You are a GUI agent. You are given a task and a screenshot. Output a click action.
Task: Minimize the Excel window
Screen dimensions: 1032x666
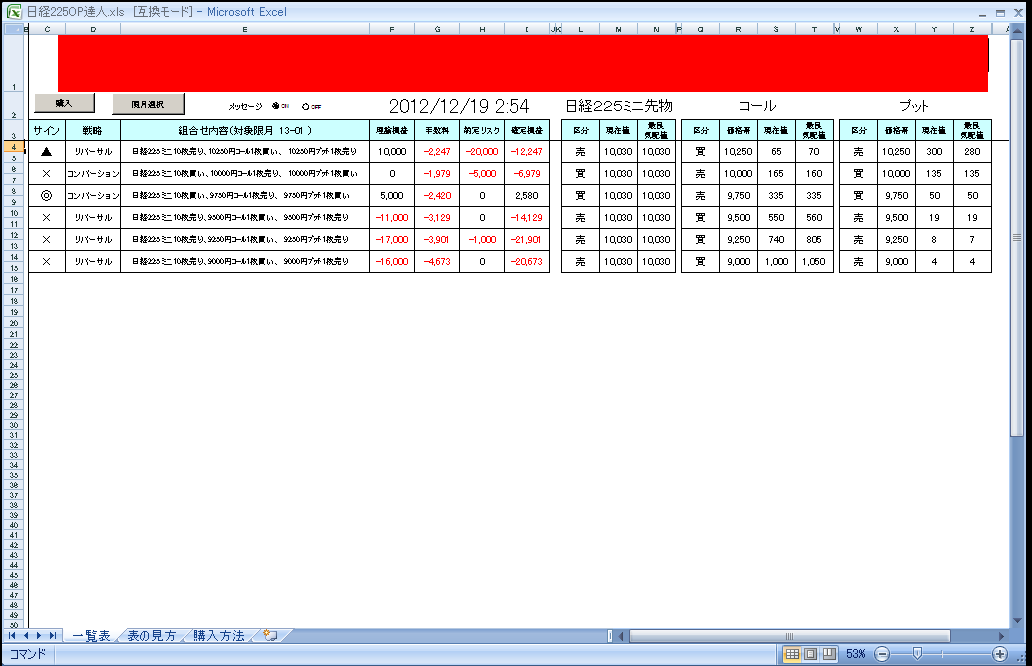(x=982, y=13)
